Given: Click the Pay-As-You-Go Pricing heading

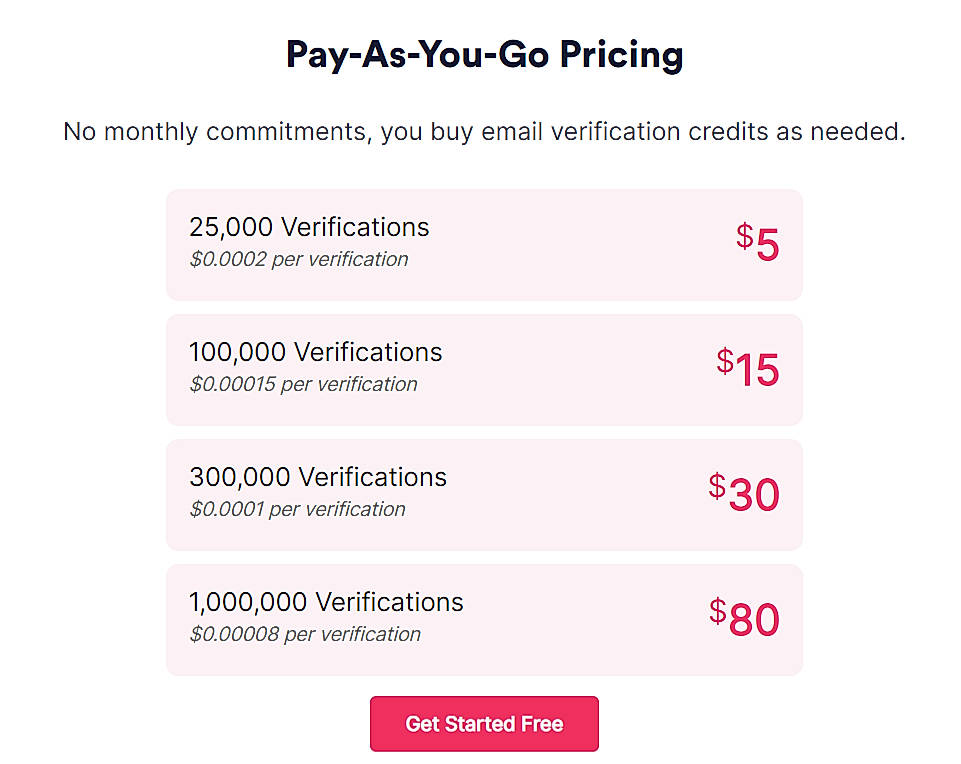Looking at the screenshot, I should (483, 55).
